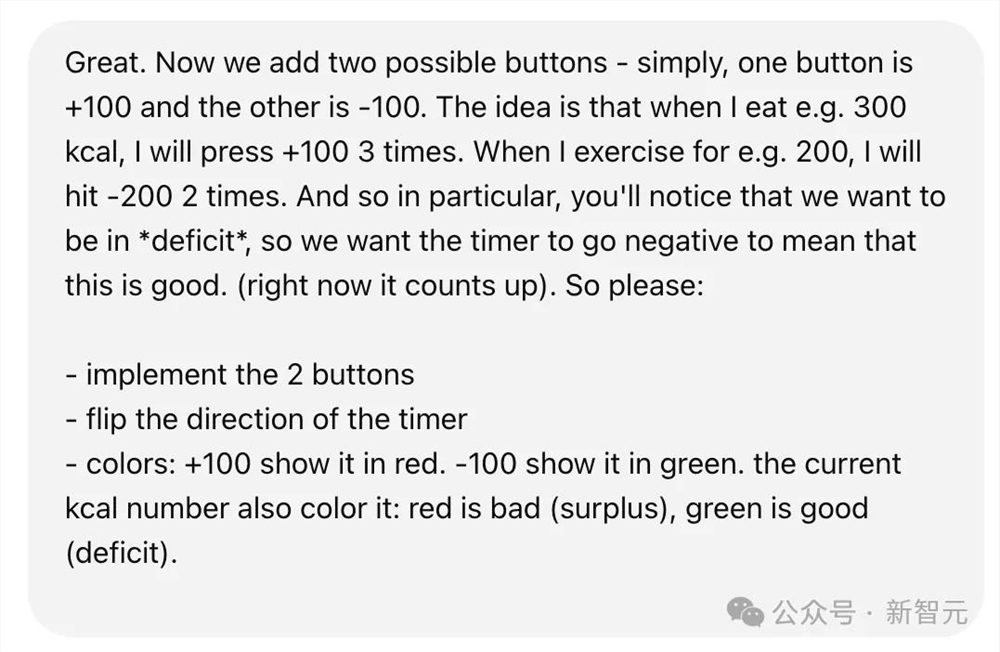Click the blank line between paragraphs in the bubble
Viewport: 1000px width, 652px height.
pos(400,330)
